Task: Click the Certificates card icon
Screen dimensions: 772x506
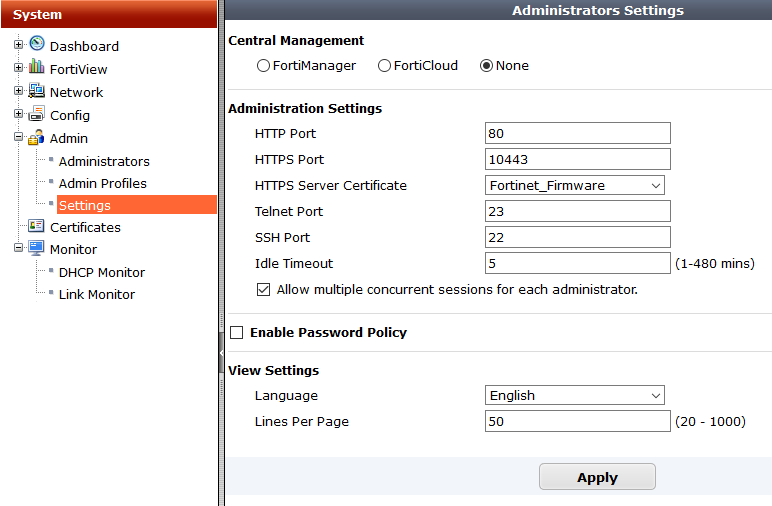Action: (x=37, y=226)
